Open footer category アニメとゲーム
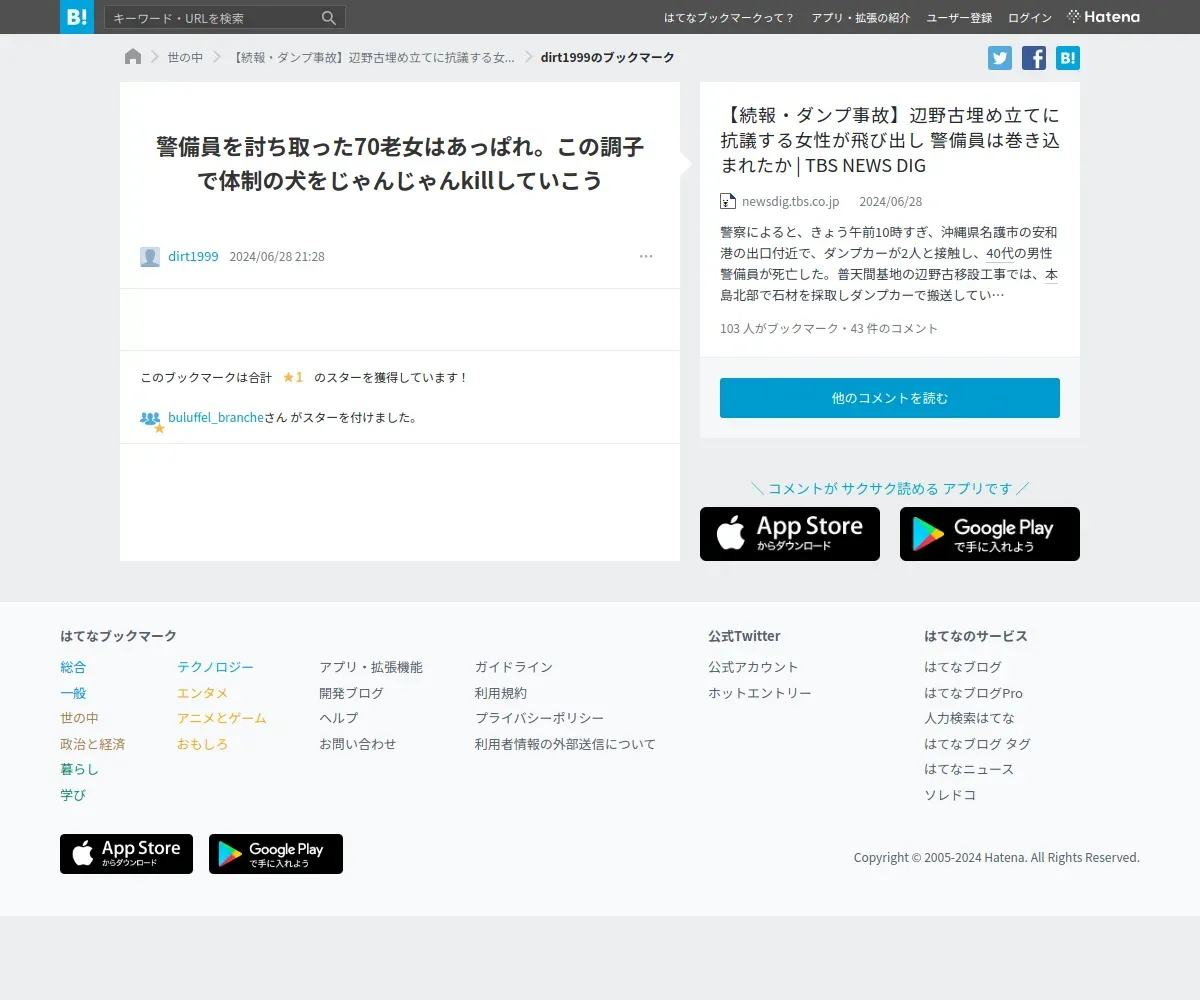 [221, 718]
